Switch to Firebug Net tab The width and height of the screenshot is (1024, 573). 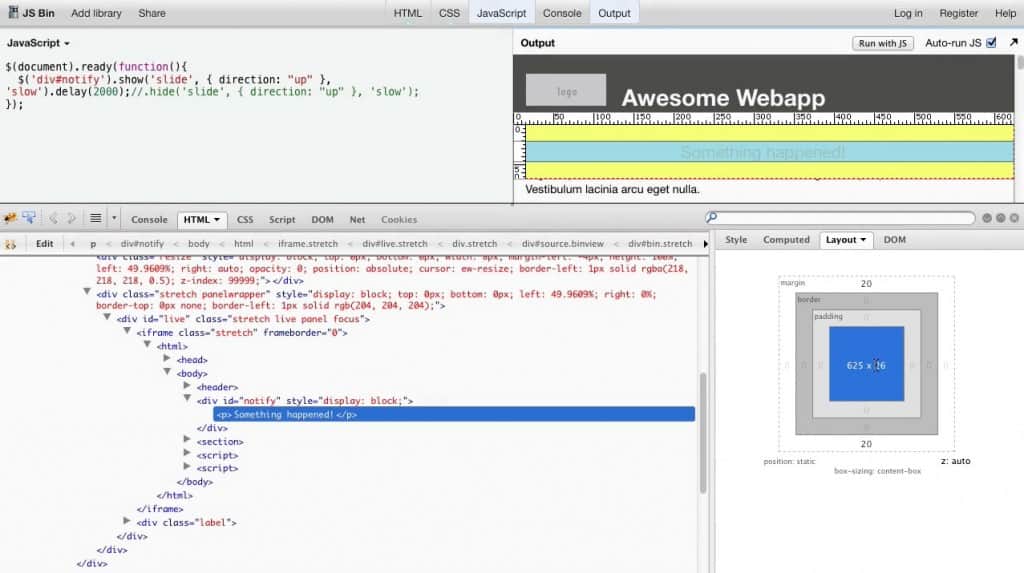357,220
